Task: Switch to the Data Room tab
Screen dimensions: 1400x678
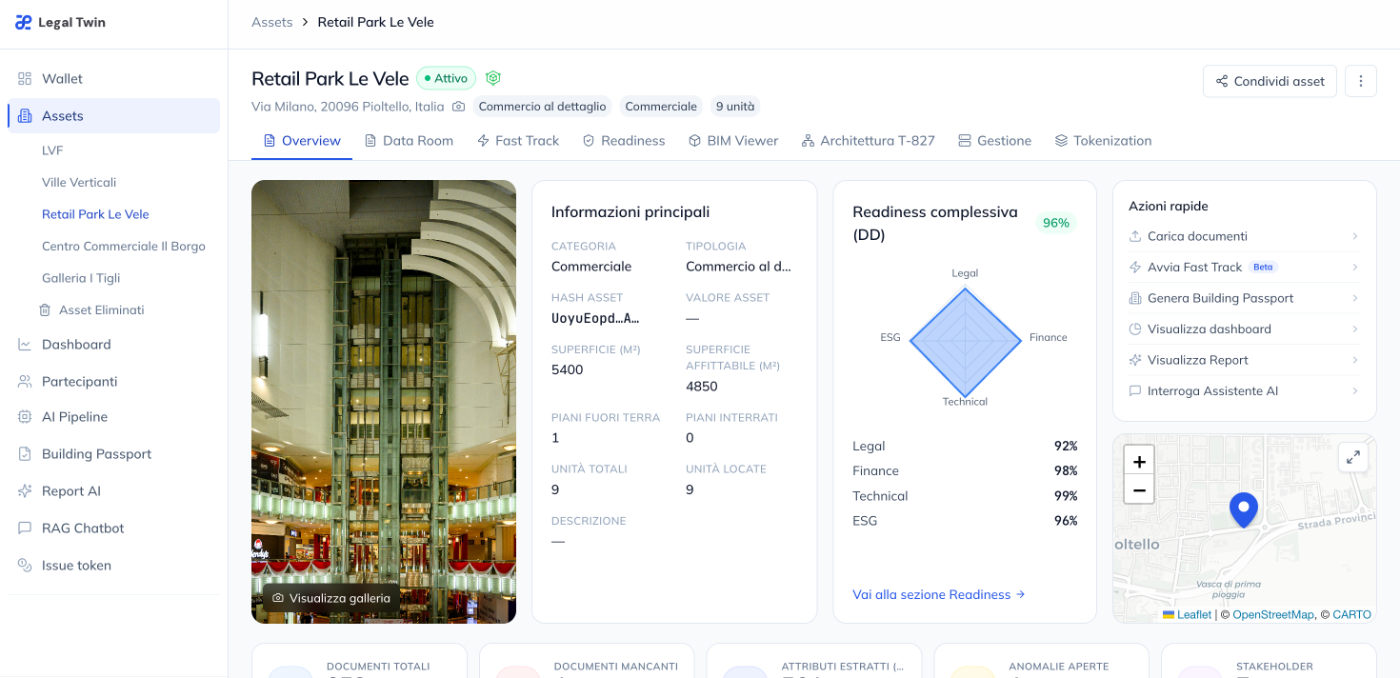Action: pyautogui.click(x=408, y=141)
